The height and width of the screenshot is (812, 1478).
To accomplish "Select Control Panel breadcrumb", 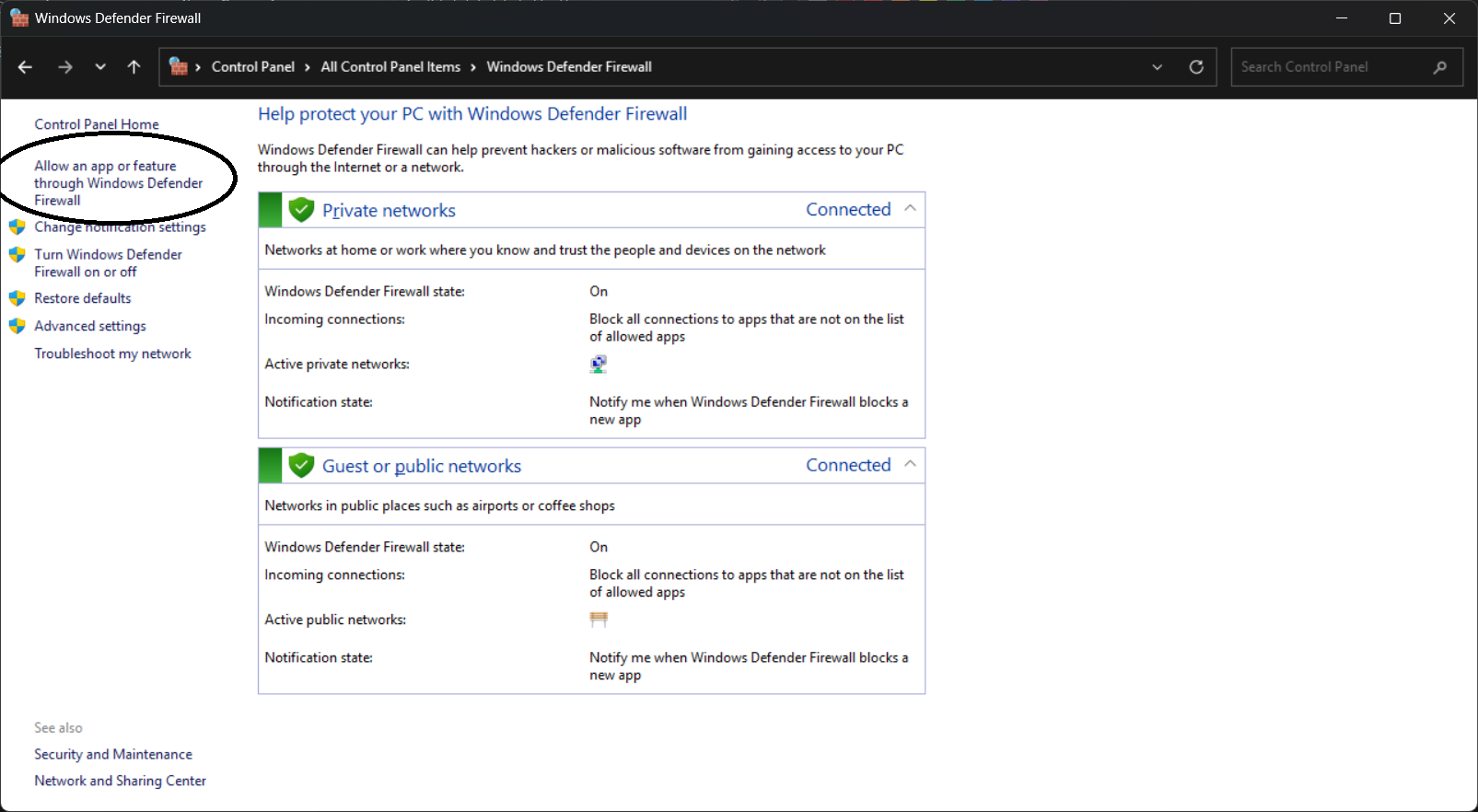I will tap(253, 67).
